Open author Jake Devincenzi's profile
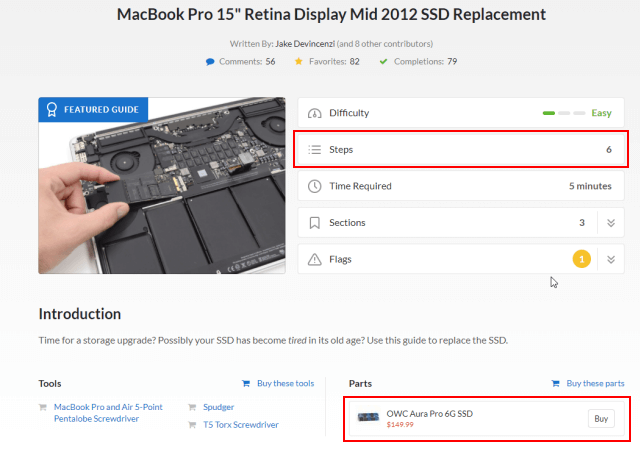The width and height of the screenshot is (640, 463). coord(305,44)
